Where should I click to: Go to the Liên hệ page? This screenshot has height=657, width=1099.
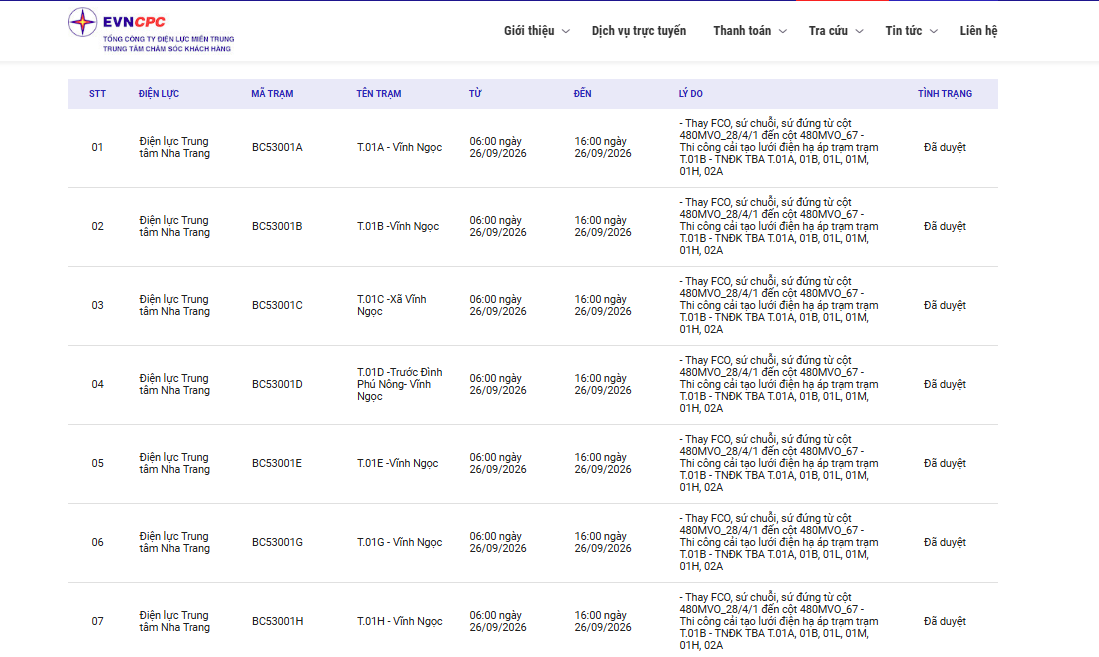tap(978, 31)
